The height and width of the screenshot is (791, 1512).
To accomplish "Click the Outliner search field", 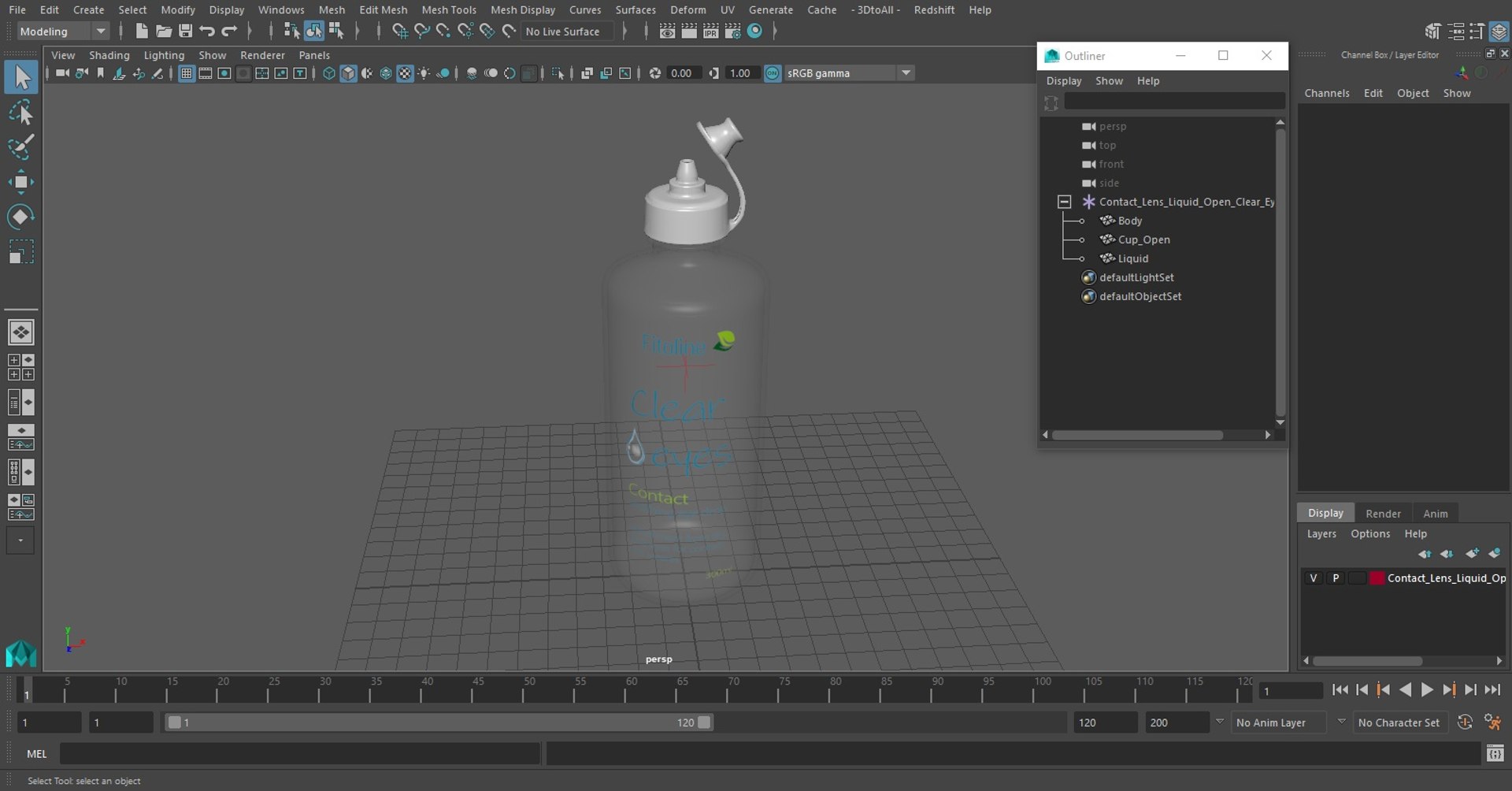I will [1173, 102].
